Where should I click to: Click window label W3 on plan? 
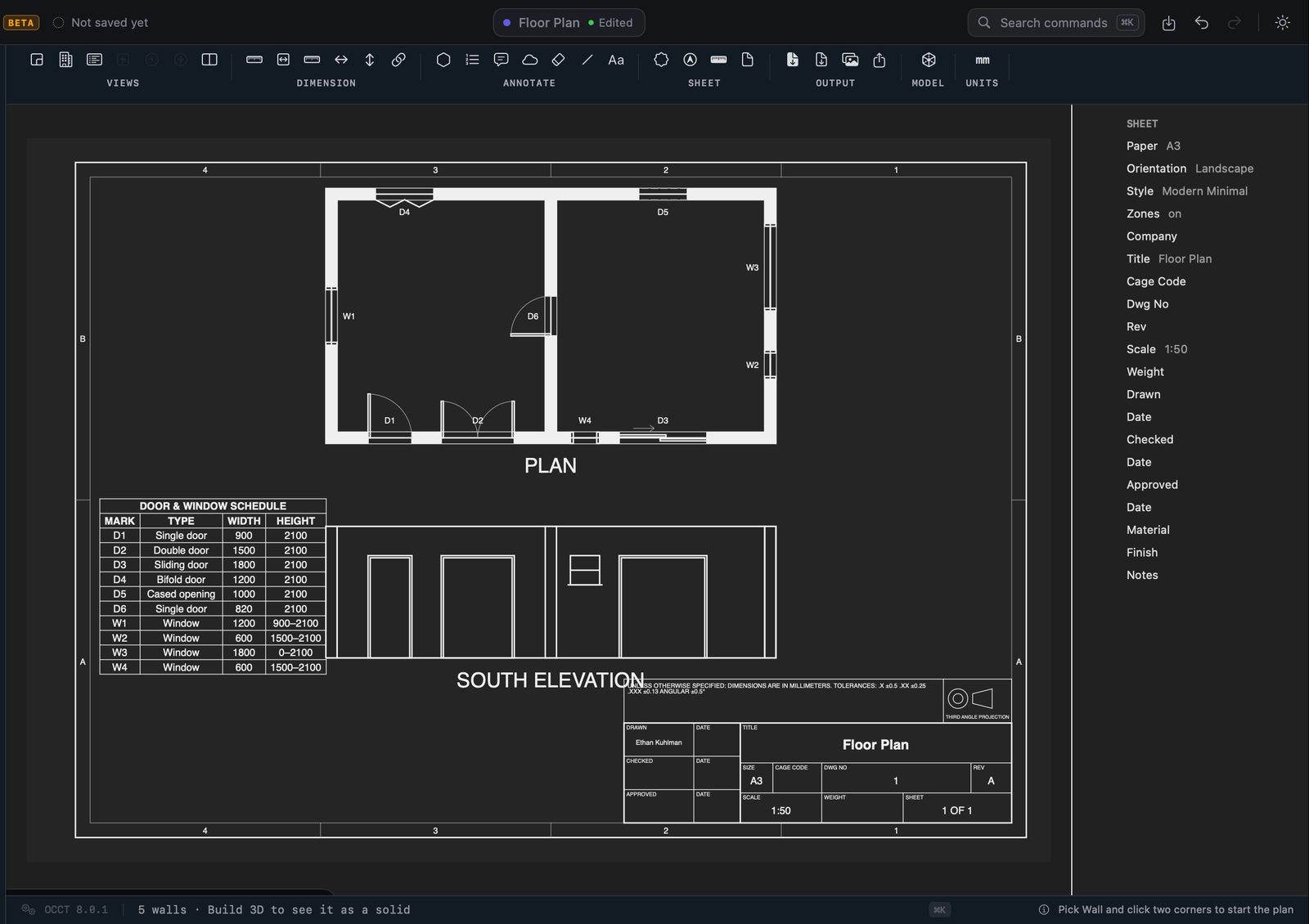(x=752, y=267)
